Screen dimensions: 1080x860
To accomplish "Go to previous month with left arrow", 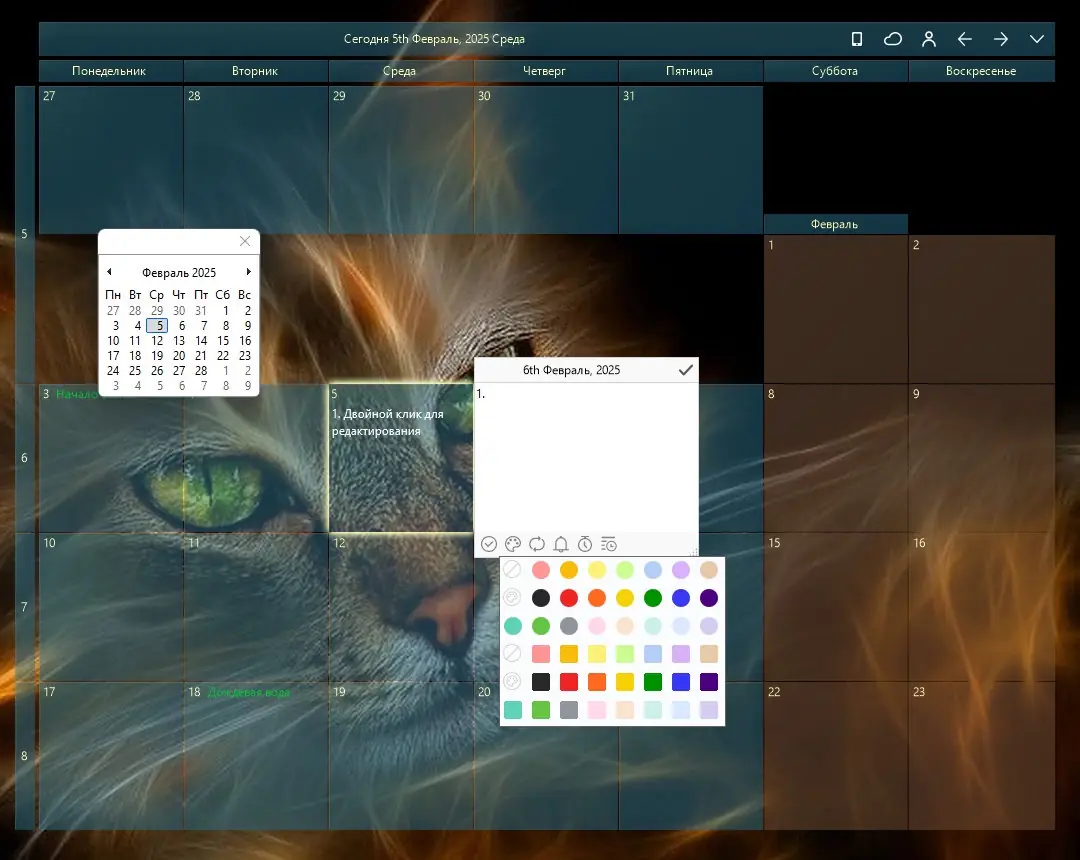I will (x=964, y=39).
